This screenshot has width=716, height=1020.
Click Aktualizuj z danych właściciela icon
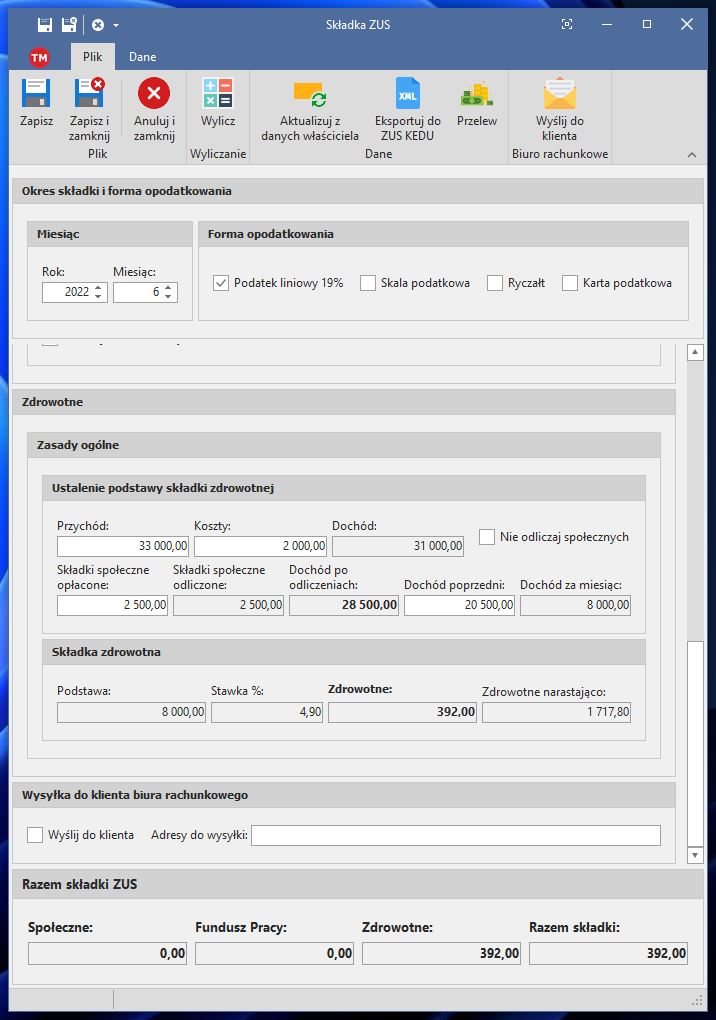[x=309, y=95]
